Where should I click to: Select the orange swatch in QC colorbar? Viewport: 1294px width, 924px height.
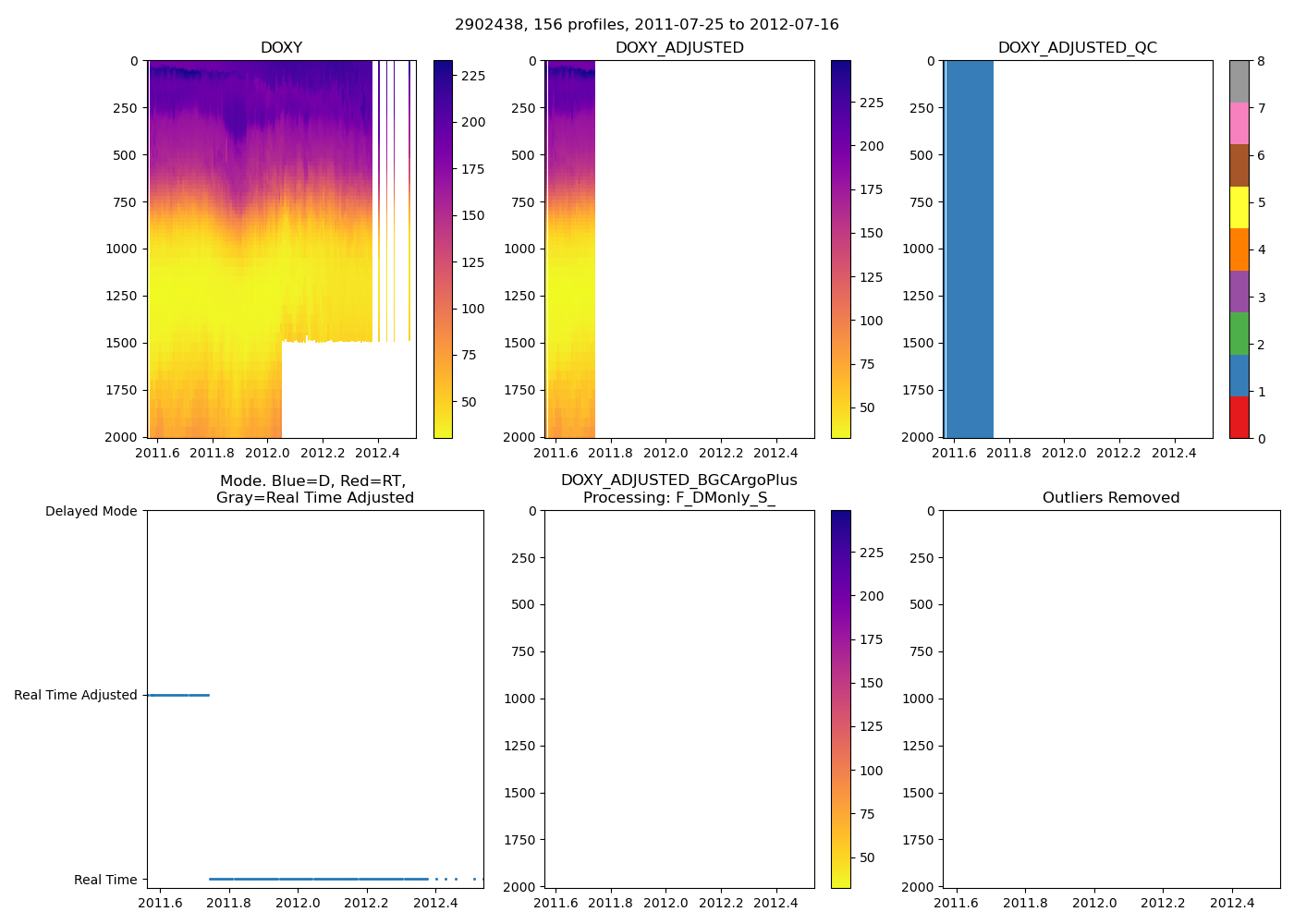(x=1239, y=249)
